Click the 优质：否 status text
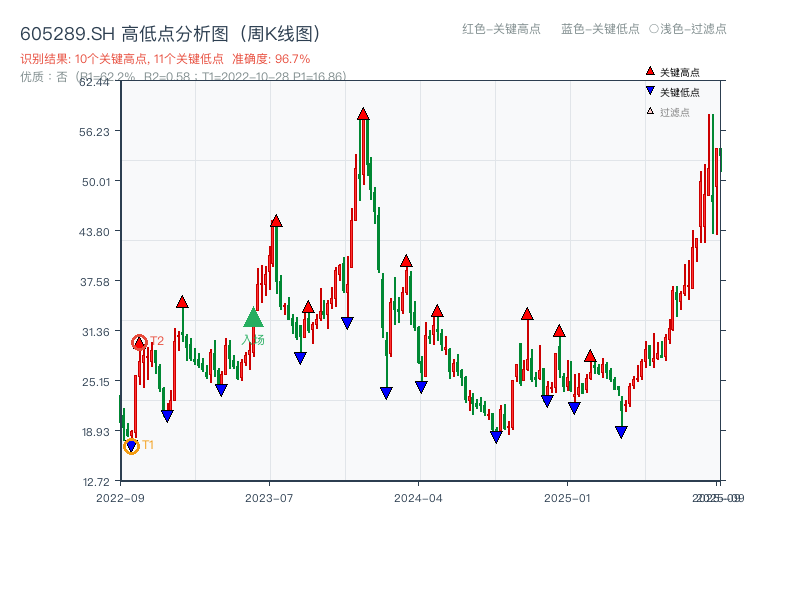800x600 pixels. point(36,76)
